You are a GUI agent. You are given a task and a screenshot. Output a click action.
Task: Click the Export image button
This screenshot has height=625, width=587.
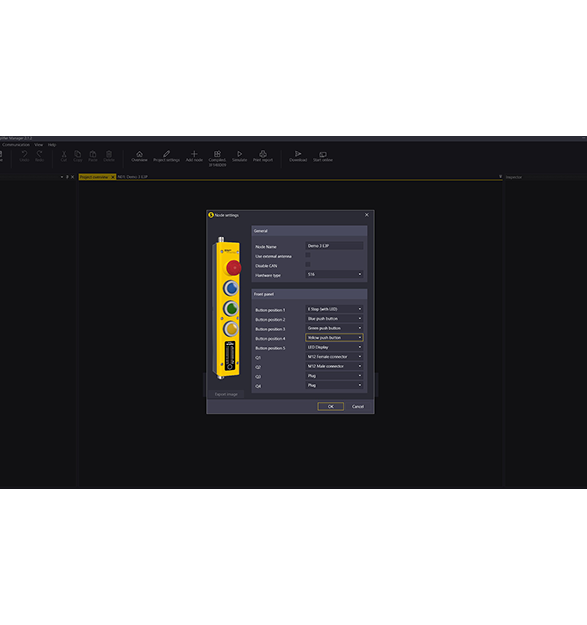click(x=226, y=394)
